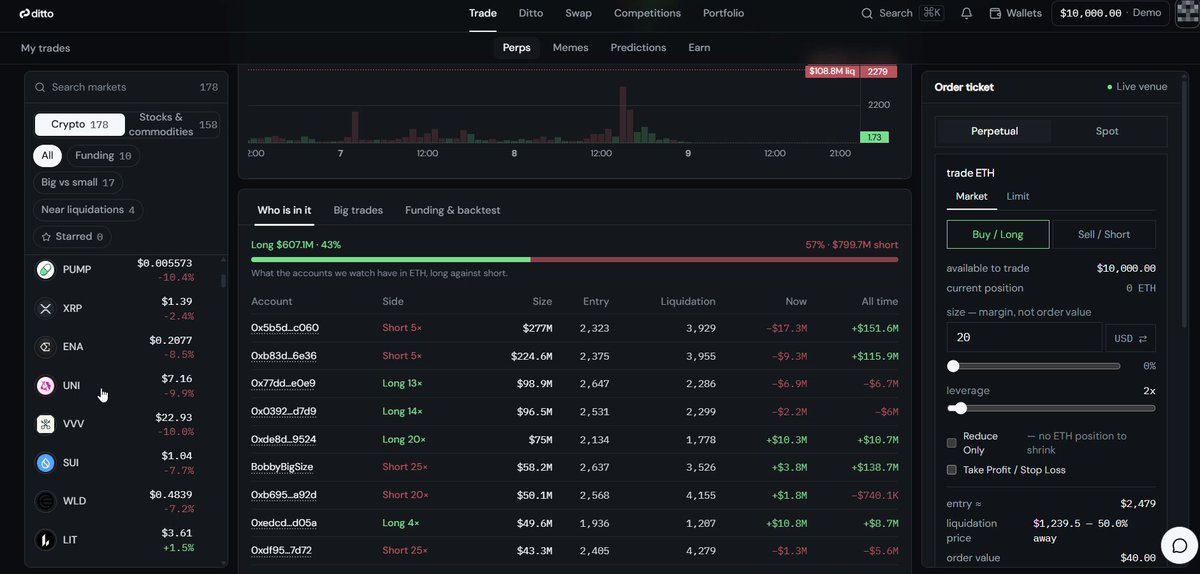
Task: Select Sell / Short side
Action: click(1104, 234)
